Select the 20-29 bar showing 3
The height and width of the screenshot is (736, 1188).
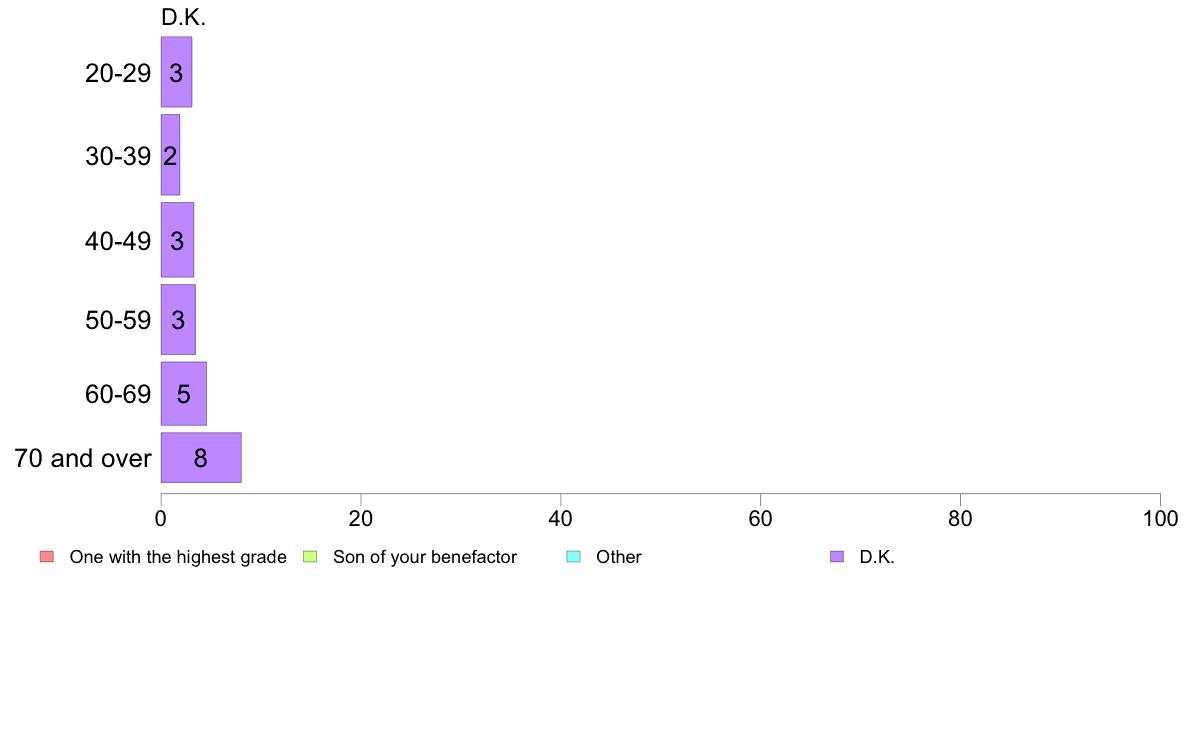177,72
